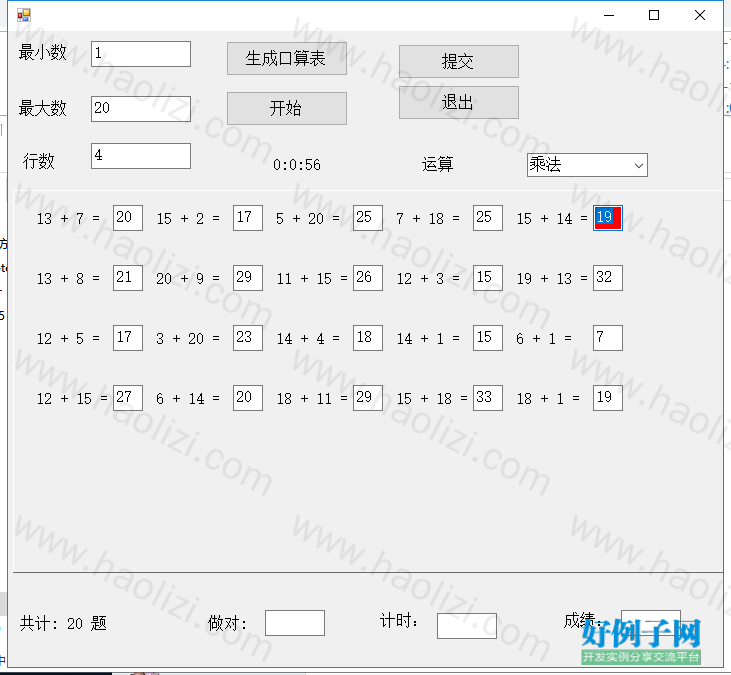Screen dimensions: 731x675
Task: Minimize the window
Action: (x=609, y=15)
